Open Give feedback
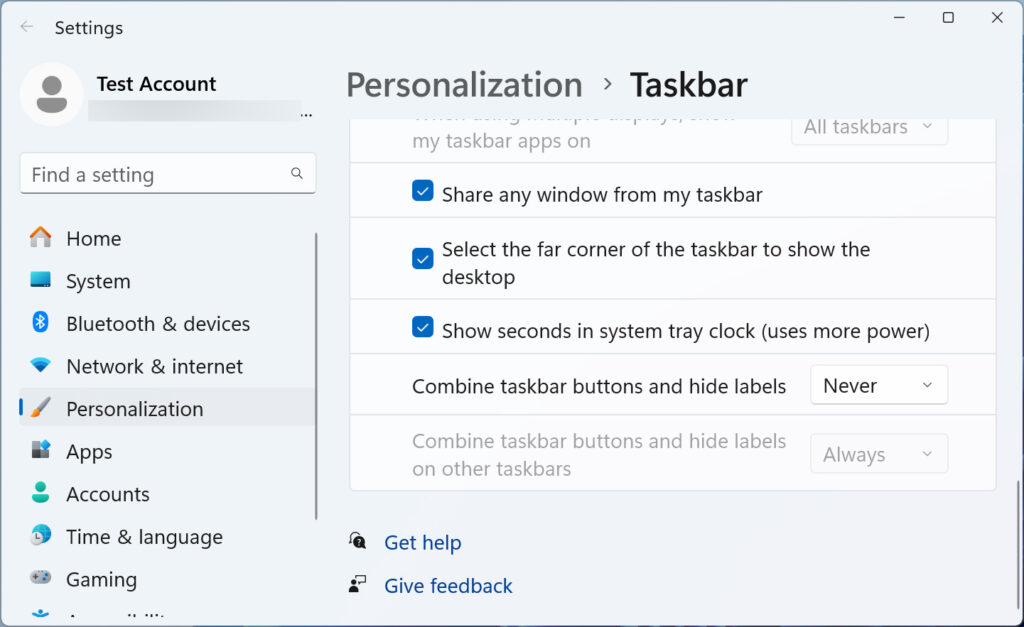Viewport: 1024px width, 627px height. pos(448,586)
